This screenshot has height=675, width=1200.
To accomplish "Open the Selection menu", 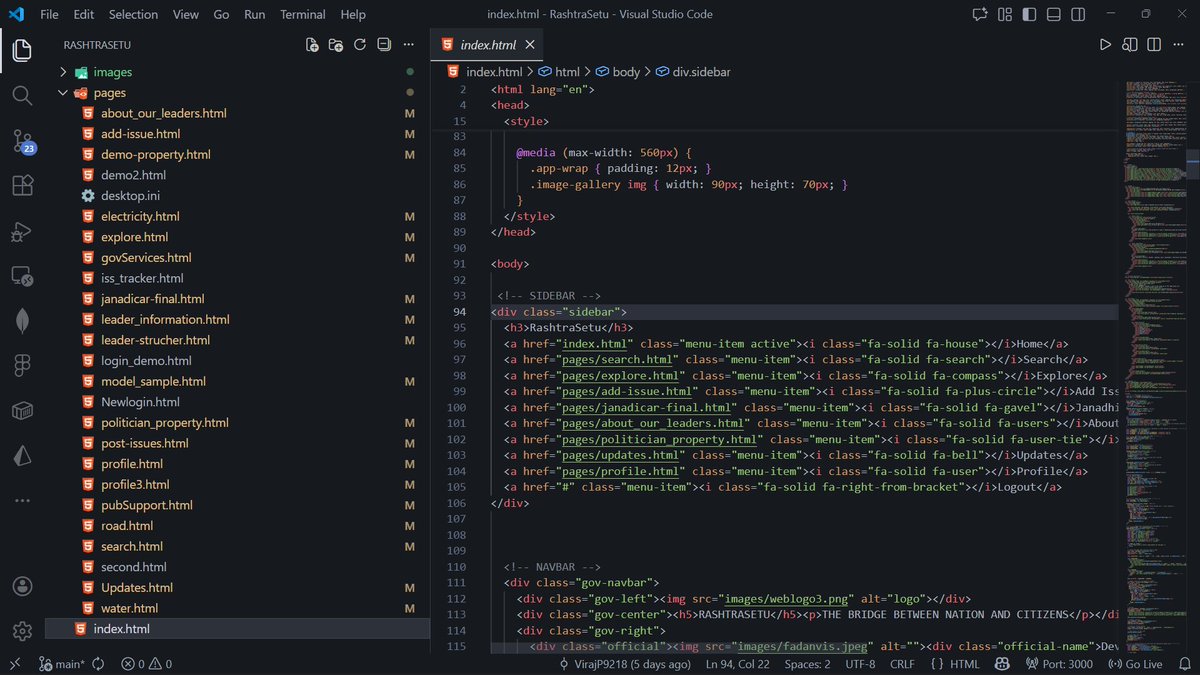I will [x=133, y=15].
